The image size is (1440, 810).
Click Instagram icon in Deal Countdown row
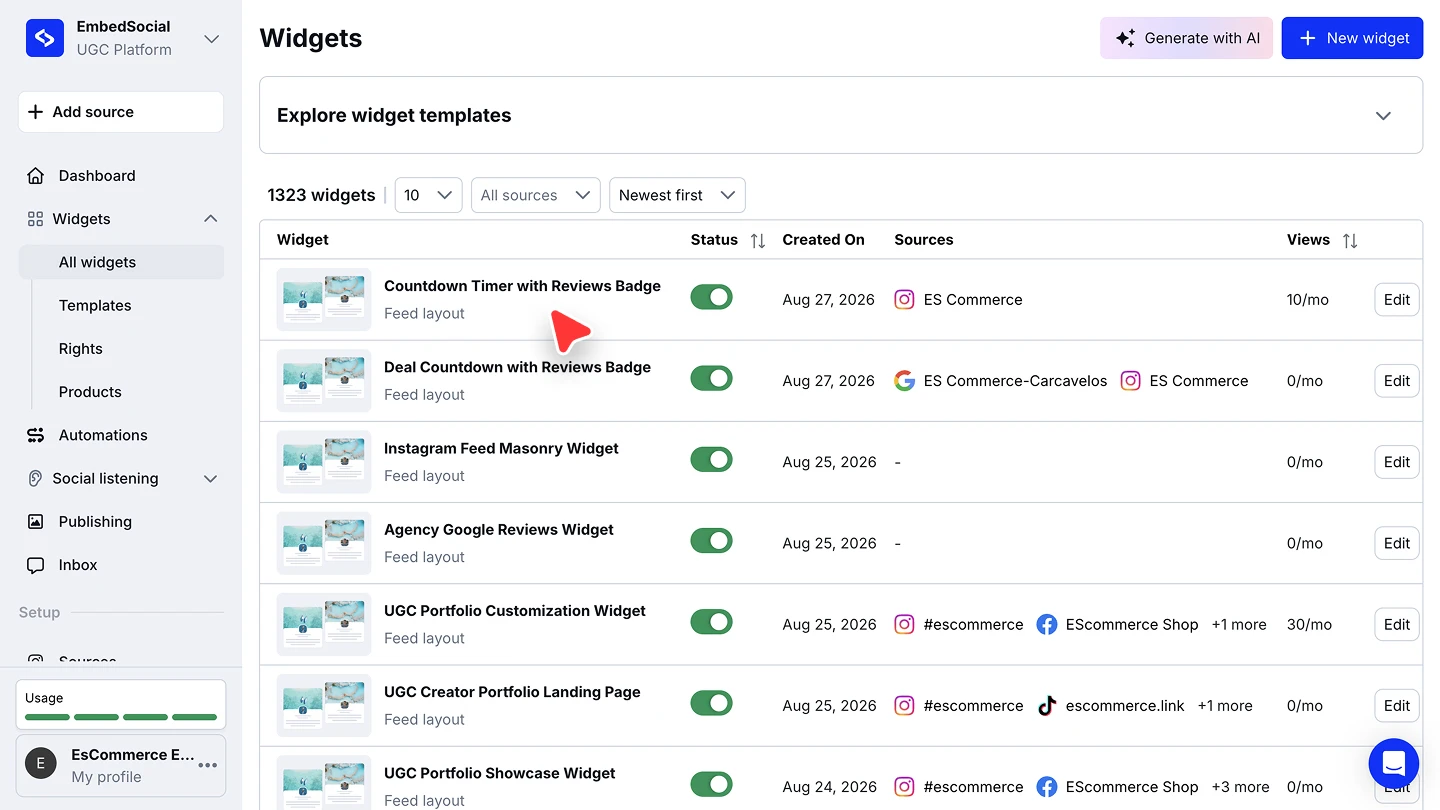pos(1130,381)
